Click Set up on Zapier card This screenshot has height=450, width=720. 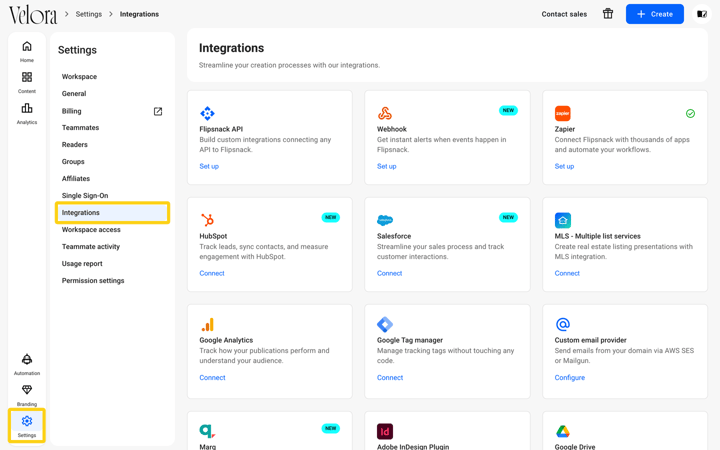[x=564, y=166]
